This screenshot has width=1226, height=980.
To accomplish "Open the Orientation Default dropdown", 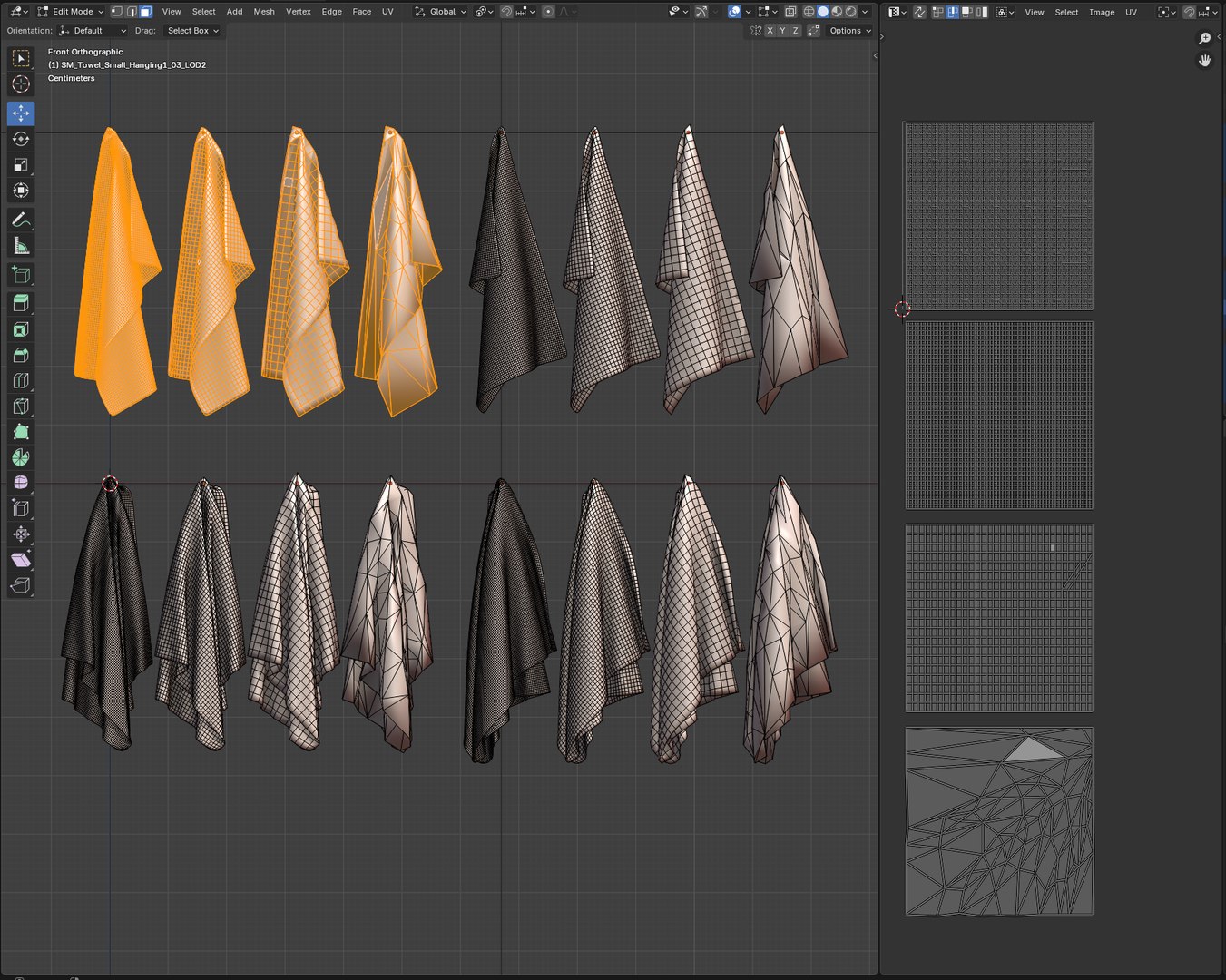I will click(93, 31).
